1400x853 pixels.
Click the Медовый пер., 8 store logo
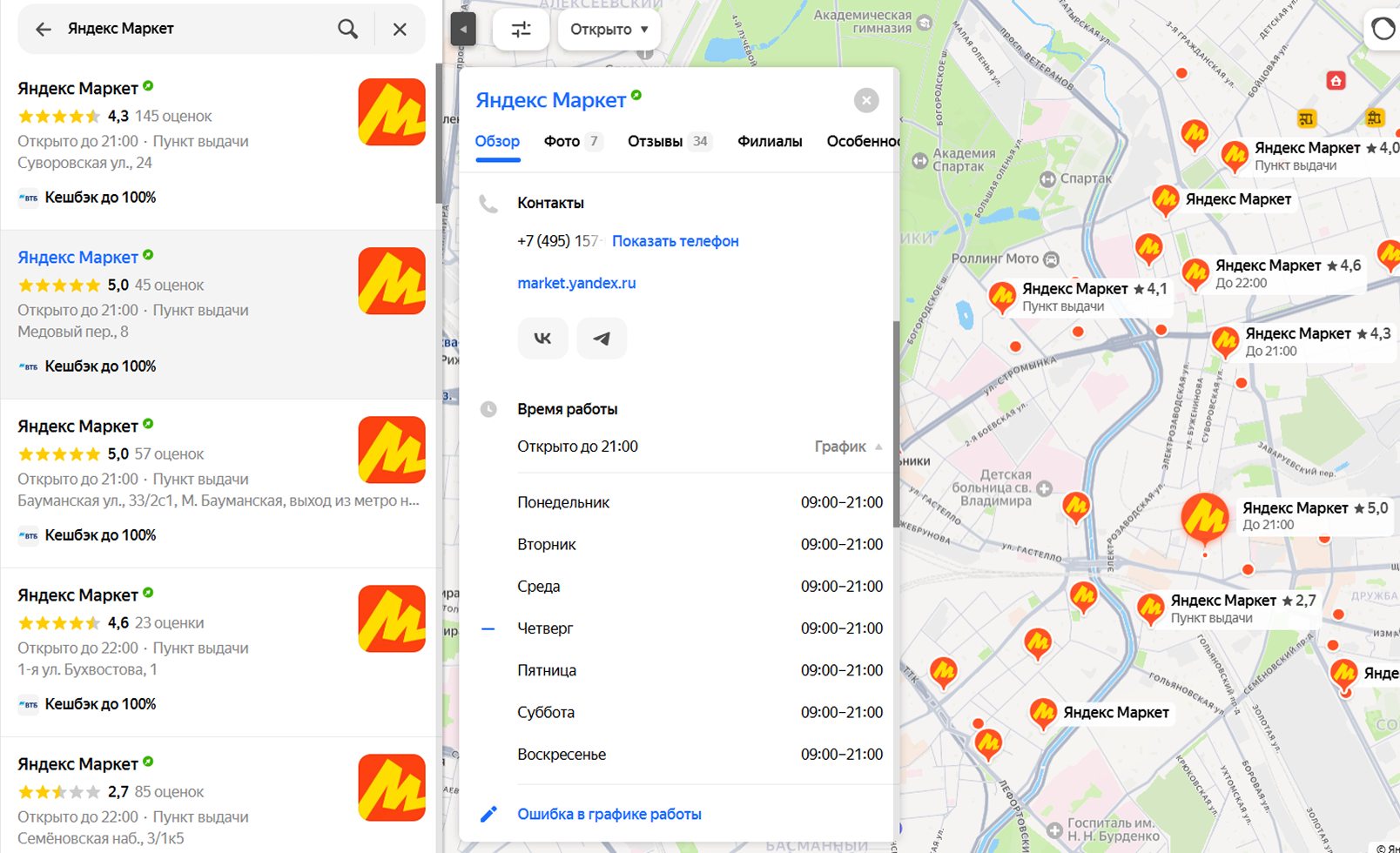click(x=392, y=281)
